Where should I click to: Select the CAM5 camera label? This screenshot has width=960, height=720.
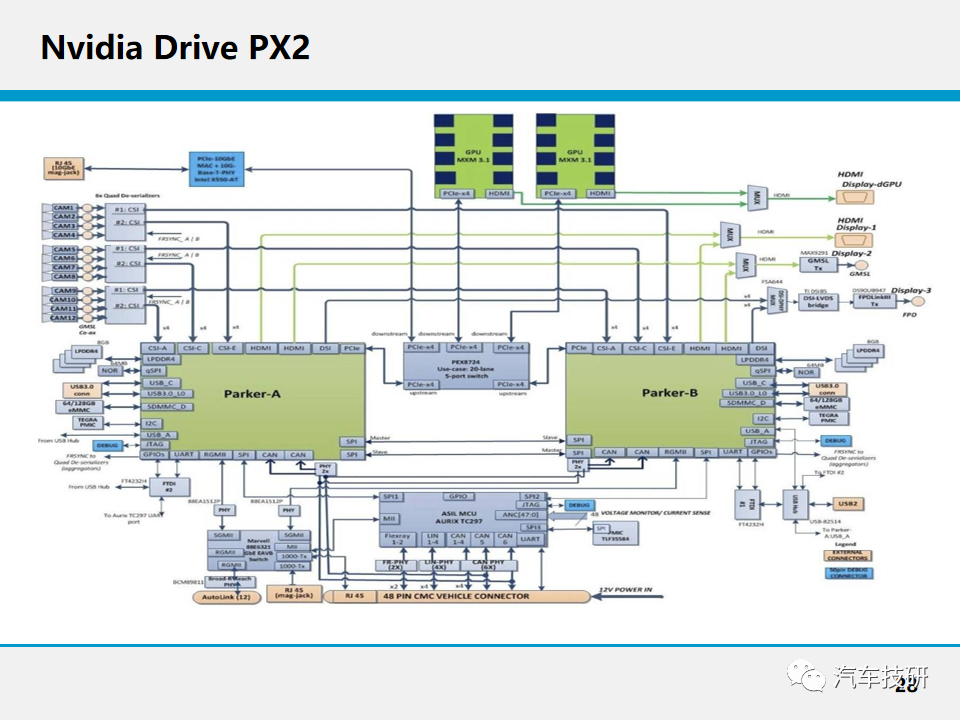tap(64, 249)
